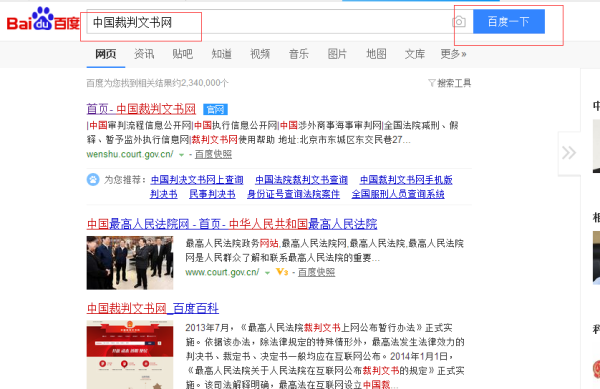
Task: Click the Supreme Court result photo thumbnail
Action: click(130, 263)
